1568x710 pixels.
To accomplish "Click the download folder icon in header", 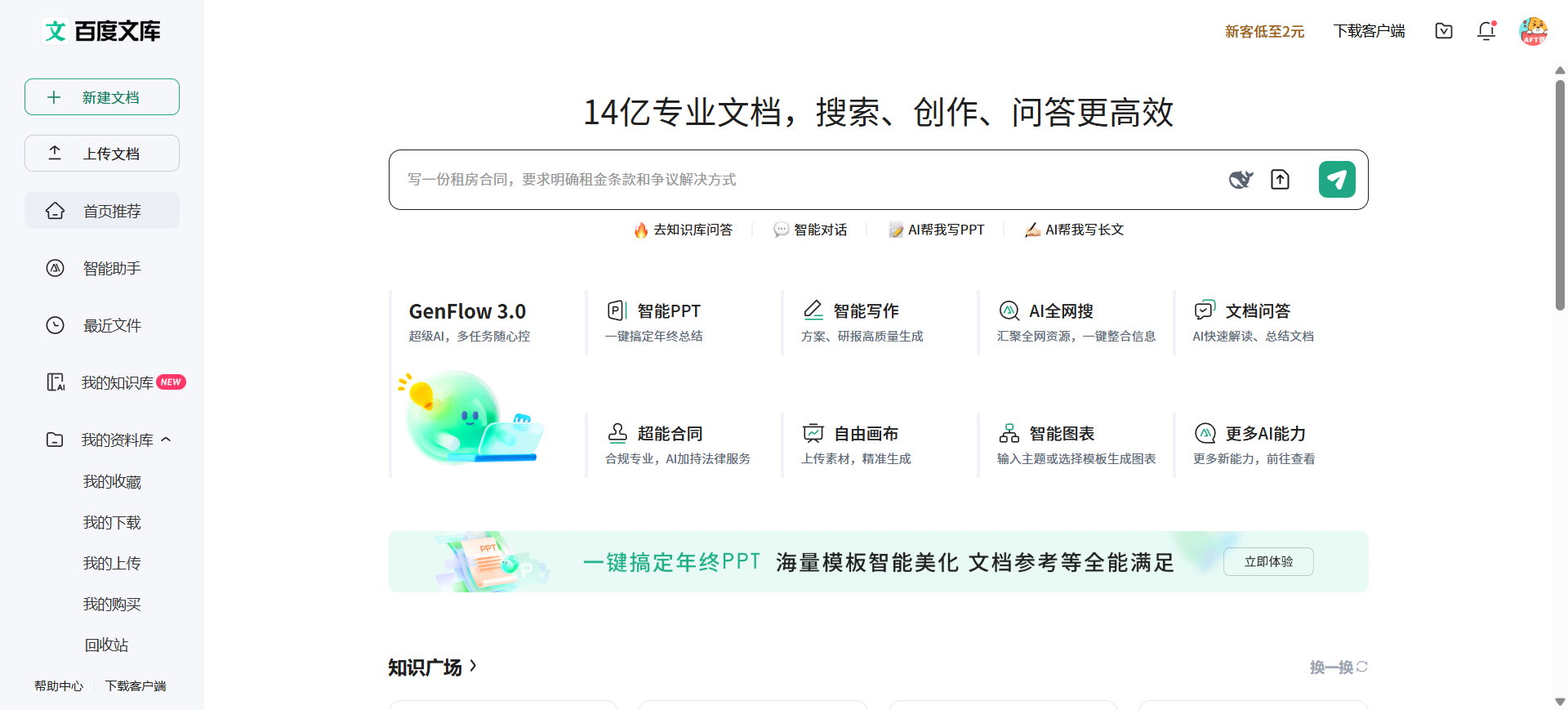I will point(1444,31).
